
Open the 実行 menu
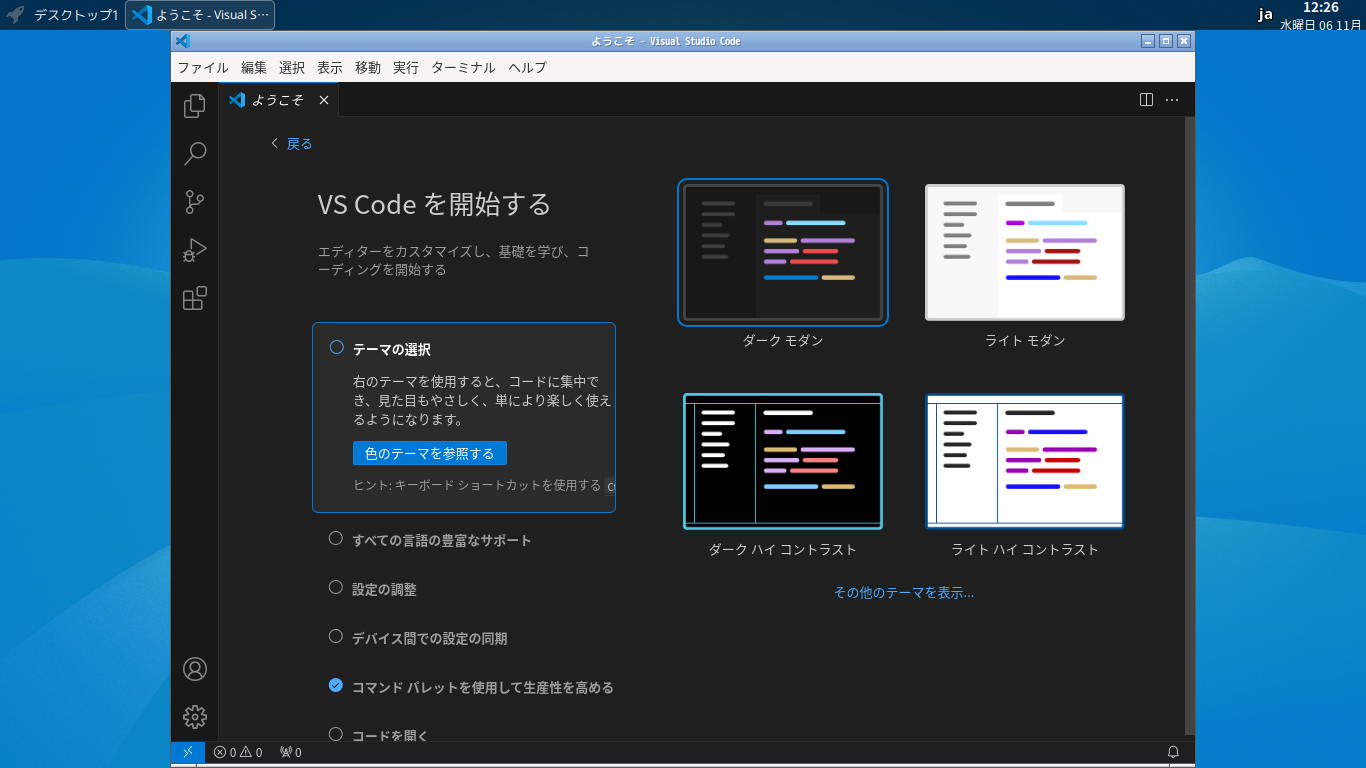pos(406,68)
